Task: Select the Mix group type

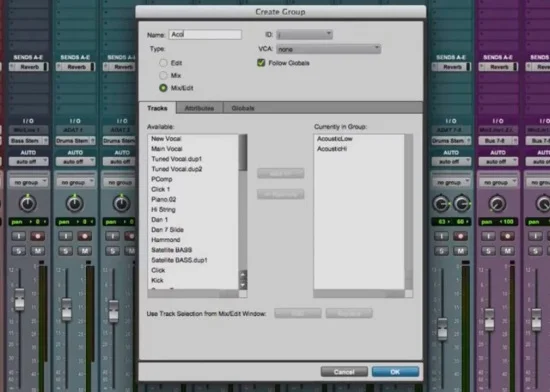Action: click(x=163, y=75)
